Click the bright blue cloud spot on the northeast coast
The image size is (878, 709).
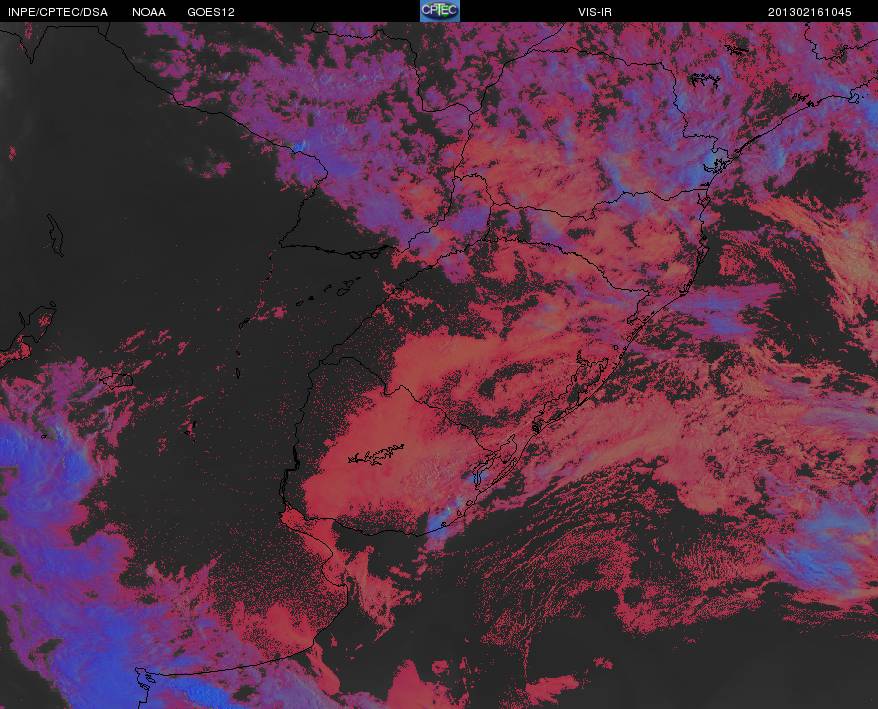[x=712, y=162]
